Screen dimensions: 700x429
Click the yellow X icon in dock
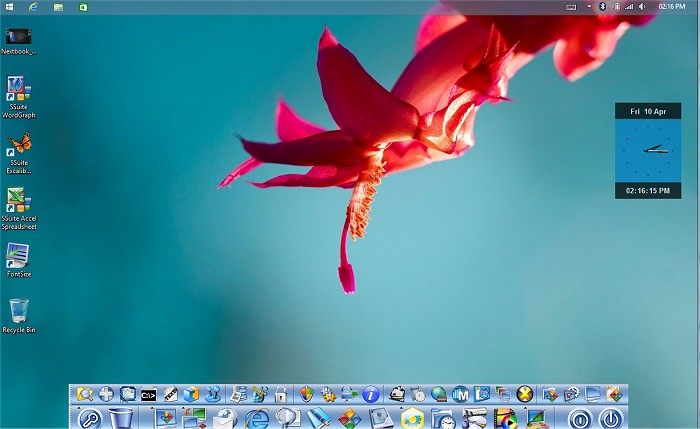[x=523, y=395]
